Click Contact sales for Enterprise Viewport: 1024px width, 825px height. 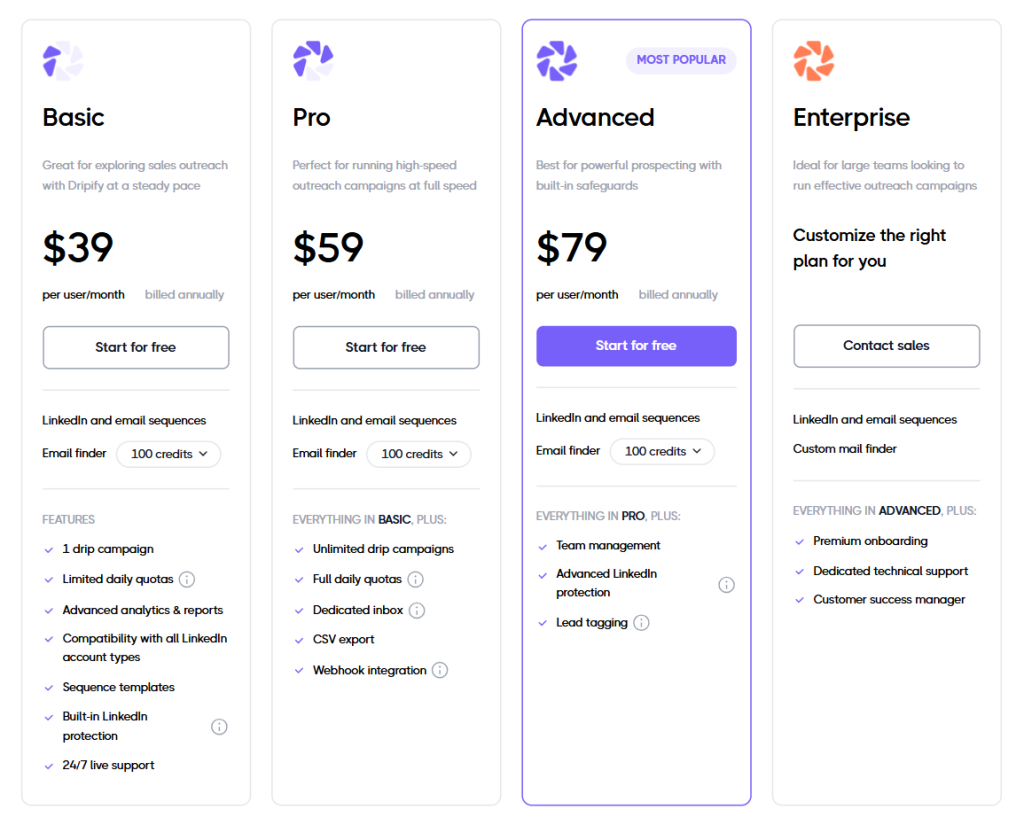click(886, 346)
